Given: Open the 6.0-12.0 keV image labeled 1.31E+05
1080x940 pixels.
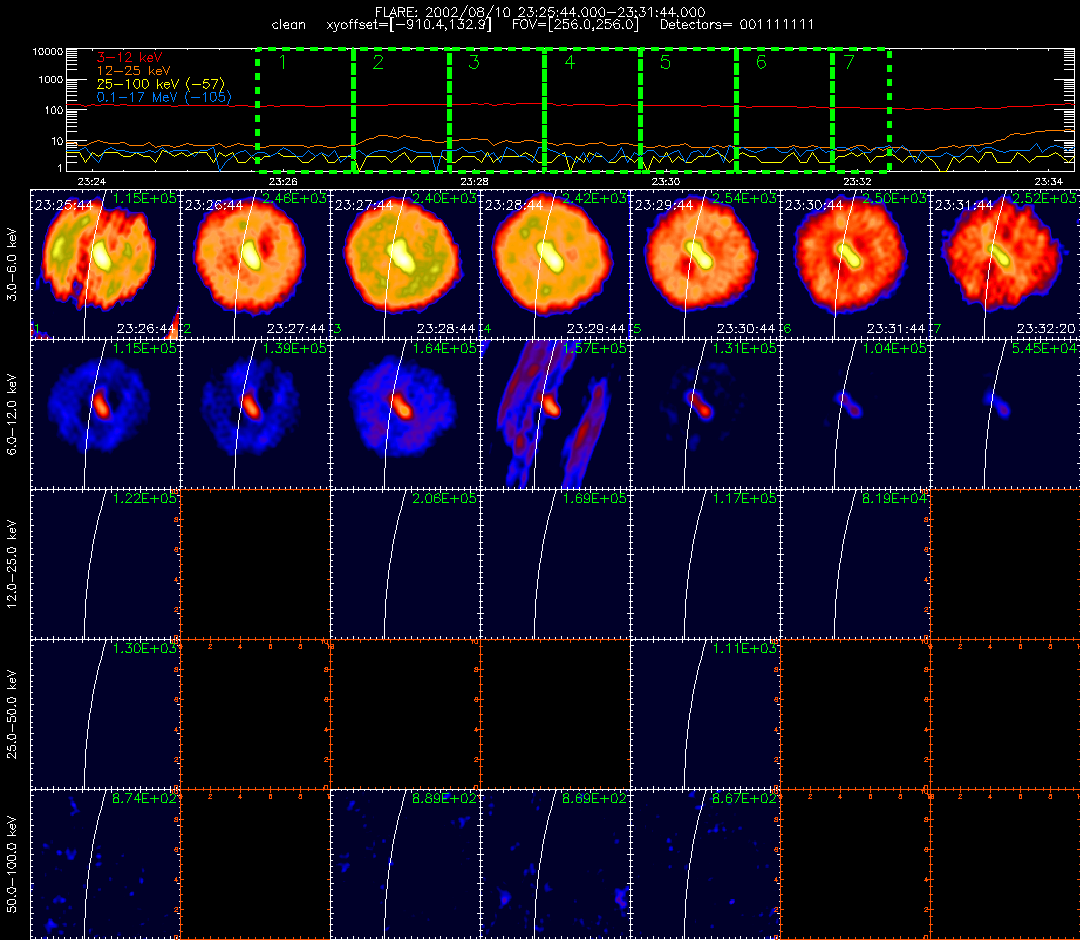Looking at the screenshot, I should (x=705, y=415).
